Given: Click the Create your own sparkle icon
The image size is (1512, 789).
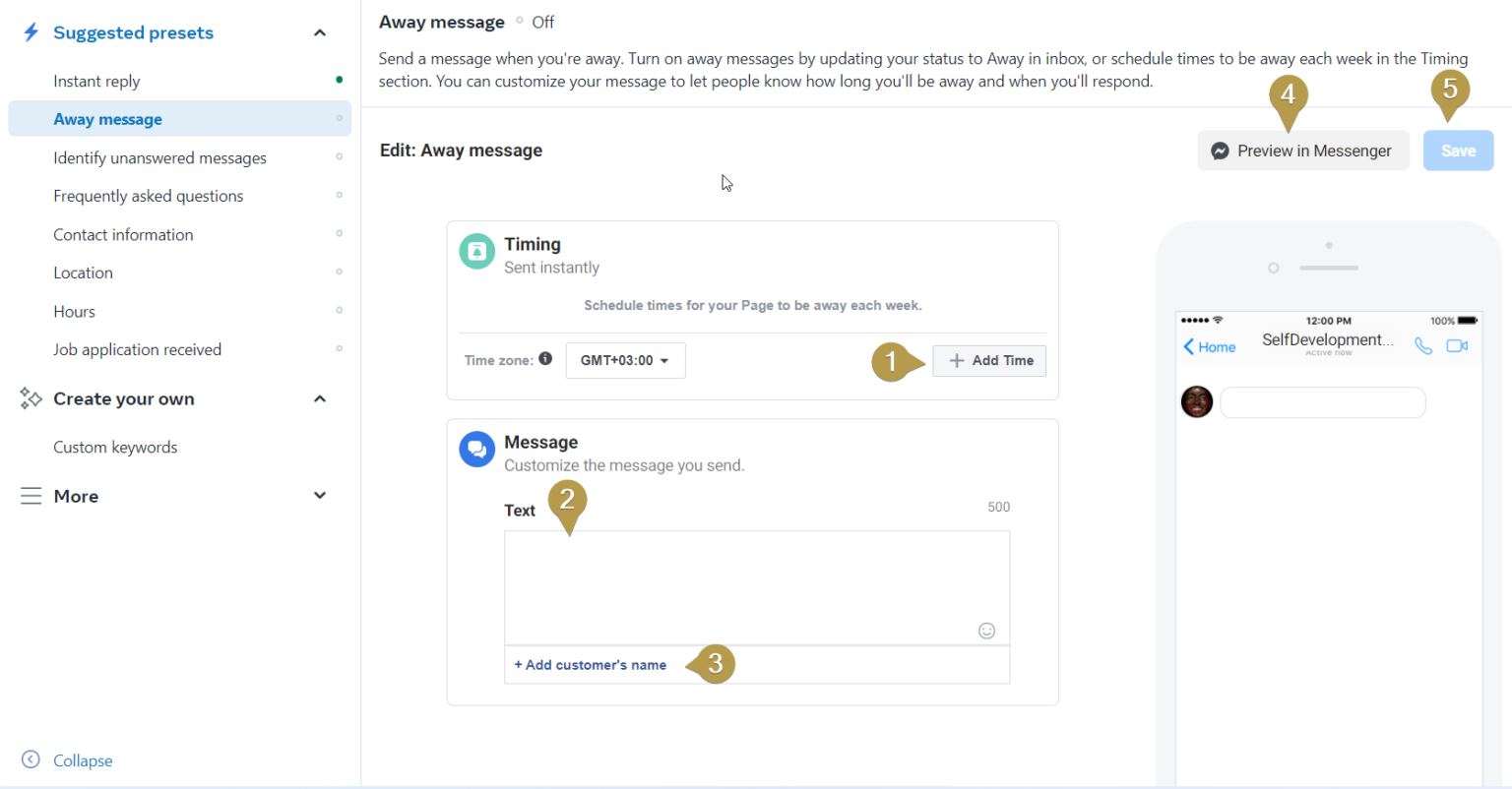Looking at the screenshot, I should coord(31,398).
